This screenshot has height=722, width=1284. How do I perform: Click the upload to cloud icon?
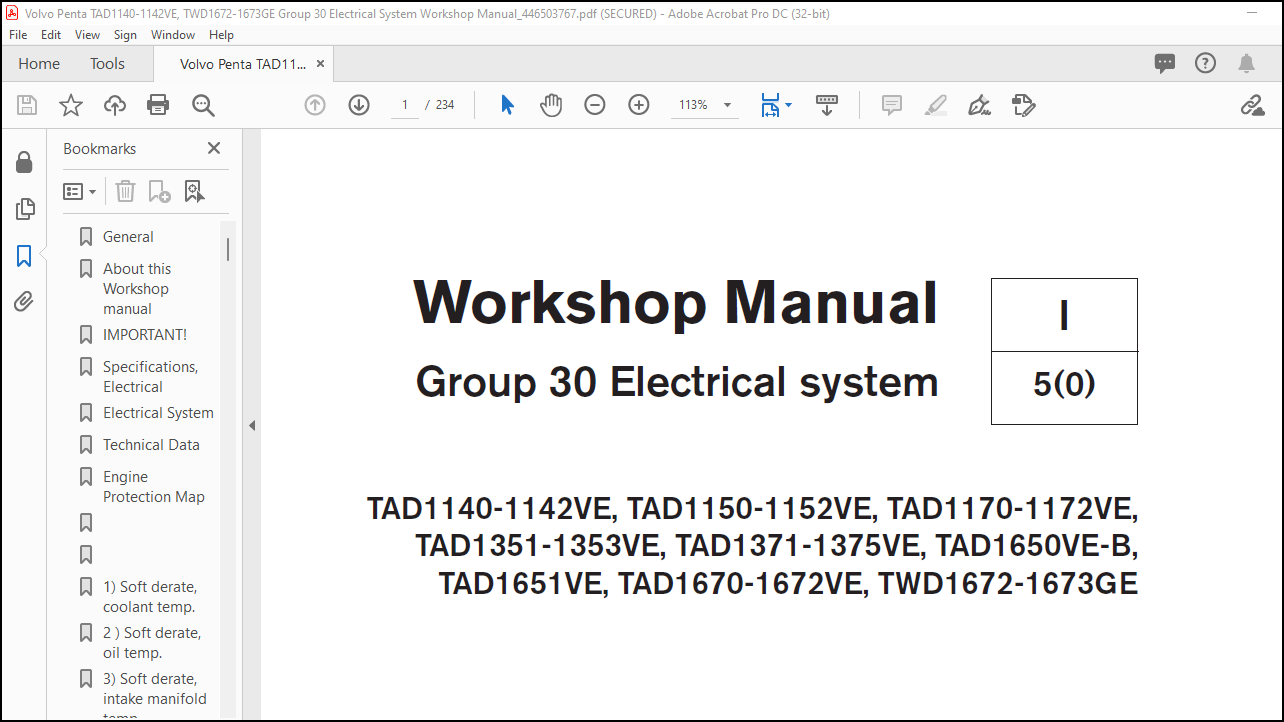(115, 105)
